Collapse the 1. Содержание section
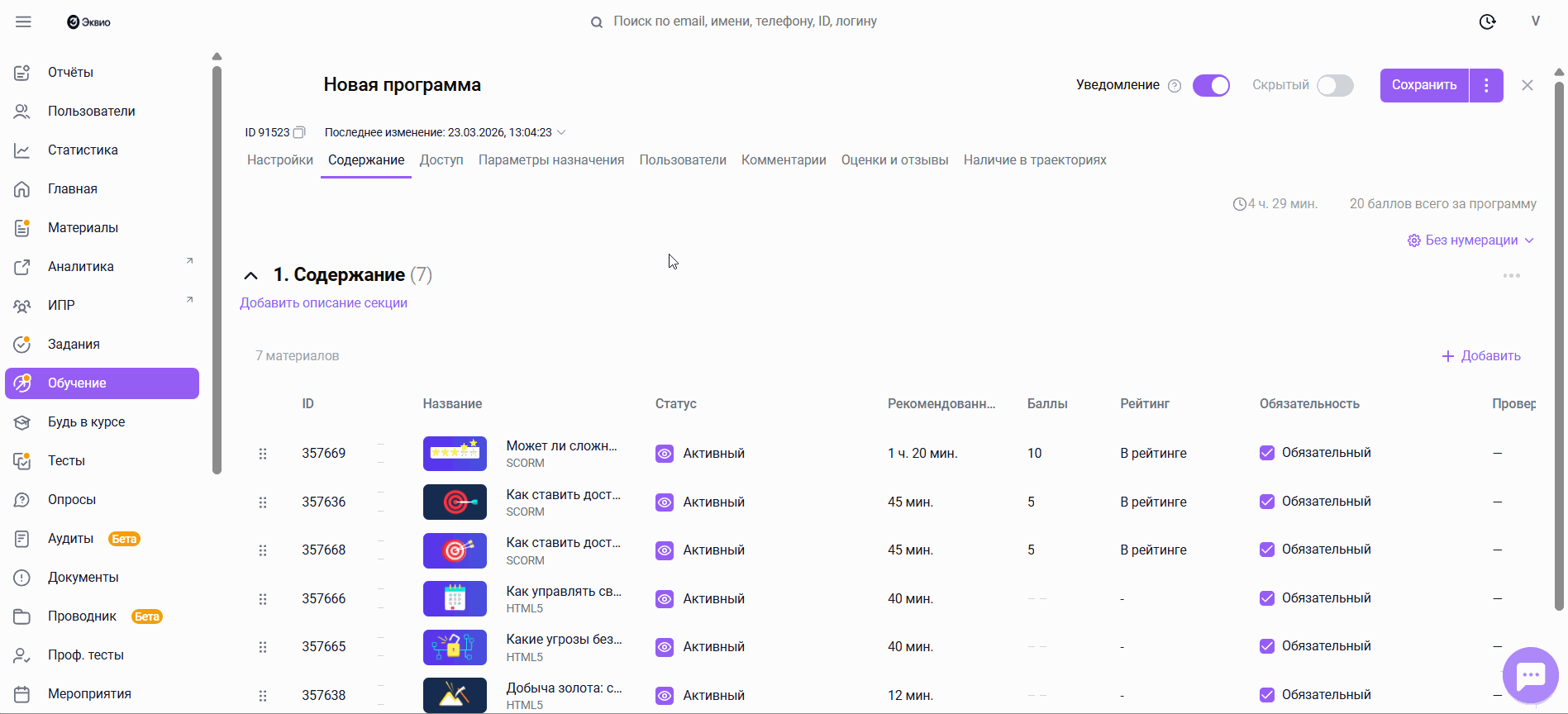Screen dimensions: 1568x714 click(250, 275)
